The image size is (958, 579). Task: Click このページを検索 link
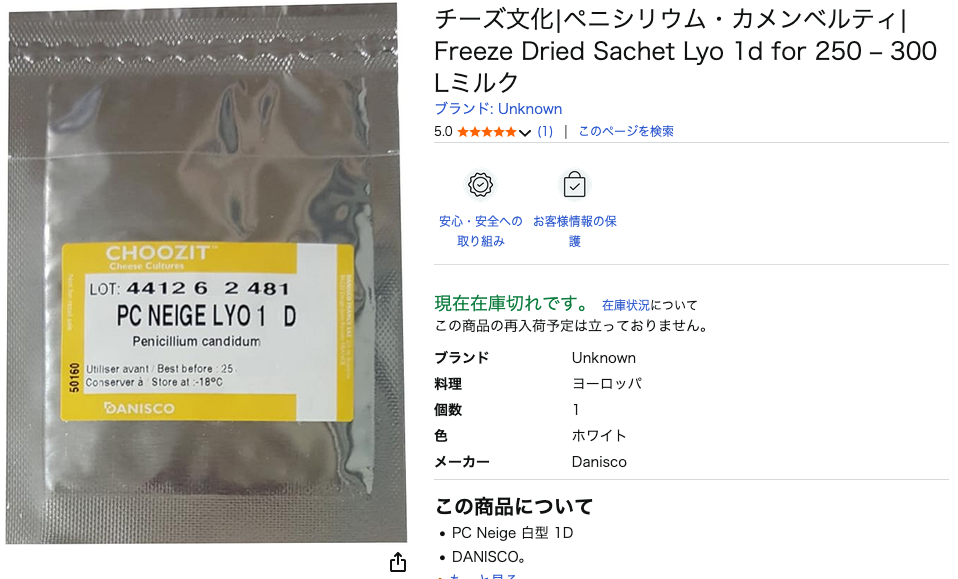[x=626, y=131]
